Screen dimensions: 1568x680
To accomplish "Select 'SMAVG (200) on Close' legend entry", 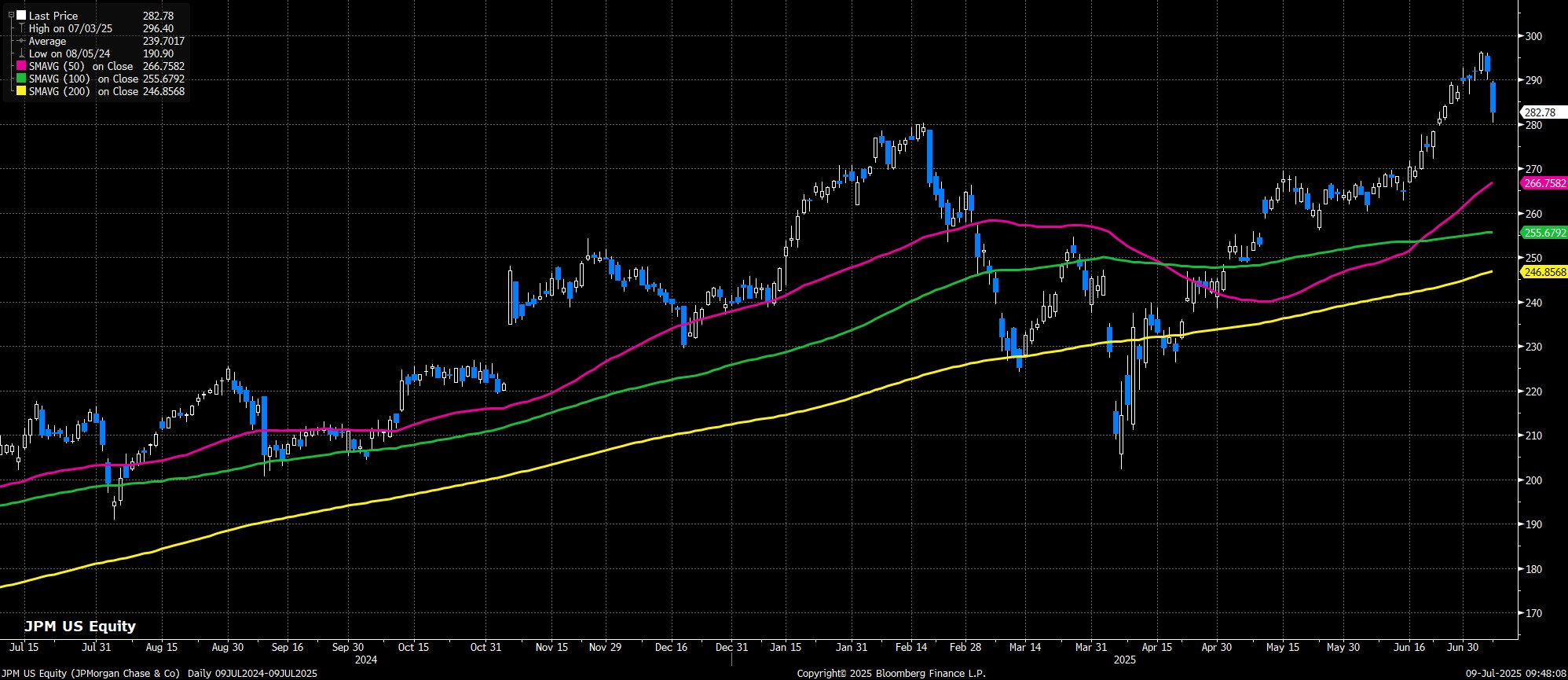I will point(83,91).
